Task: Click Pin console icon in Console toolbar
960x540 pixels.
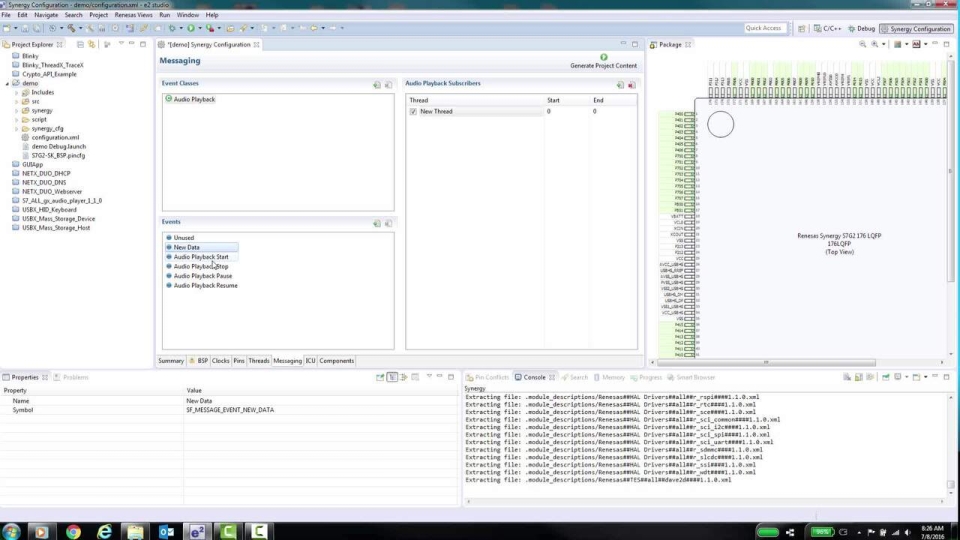Action: click(x=886, y=377)
